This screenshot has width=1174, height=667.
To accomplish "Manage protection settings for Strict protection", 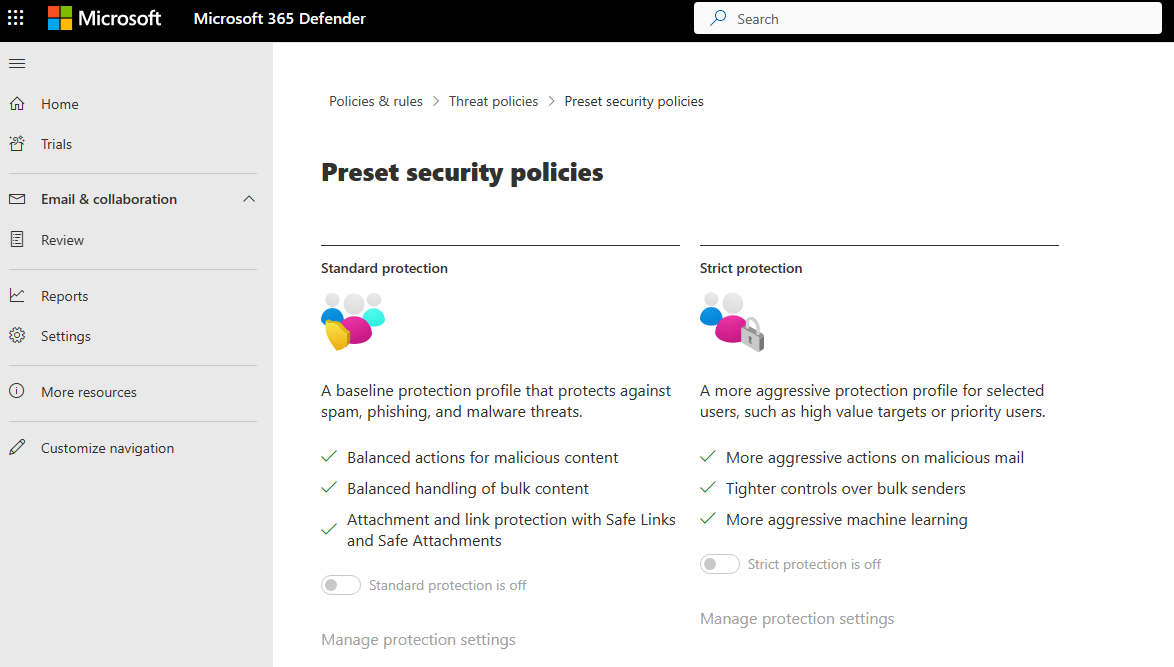I will (x=797, y=619).
